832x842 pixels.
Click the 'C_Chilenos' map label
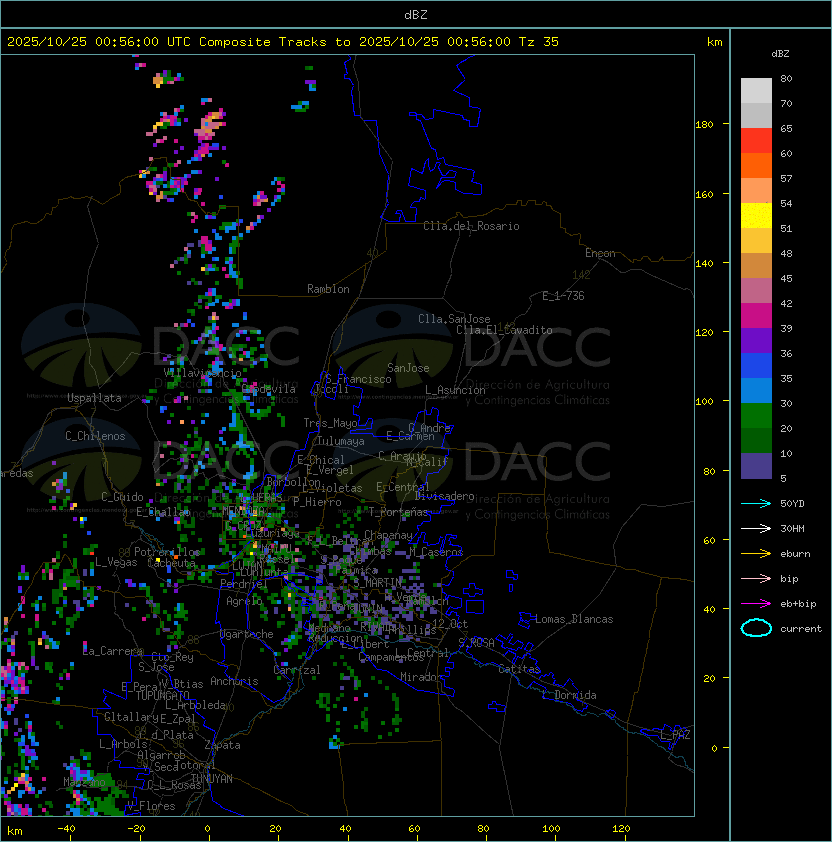point(95,436)
